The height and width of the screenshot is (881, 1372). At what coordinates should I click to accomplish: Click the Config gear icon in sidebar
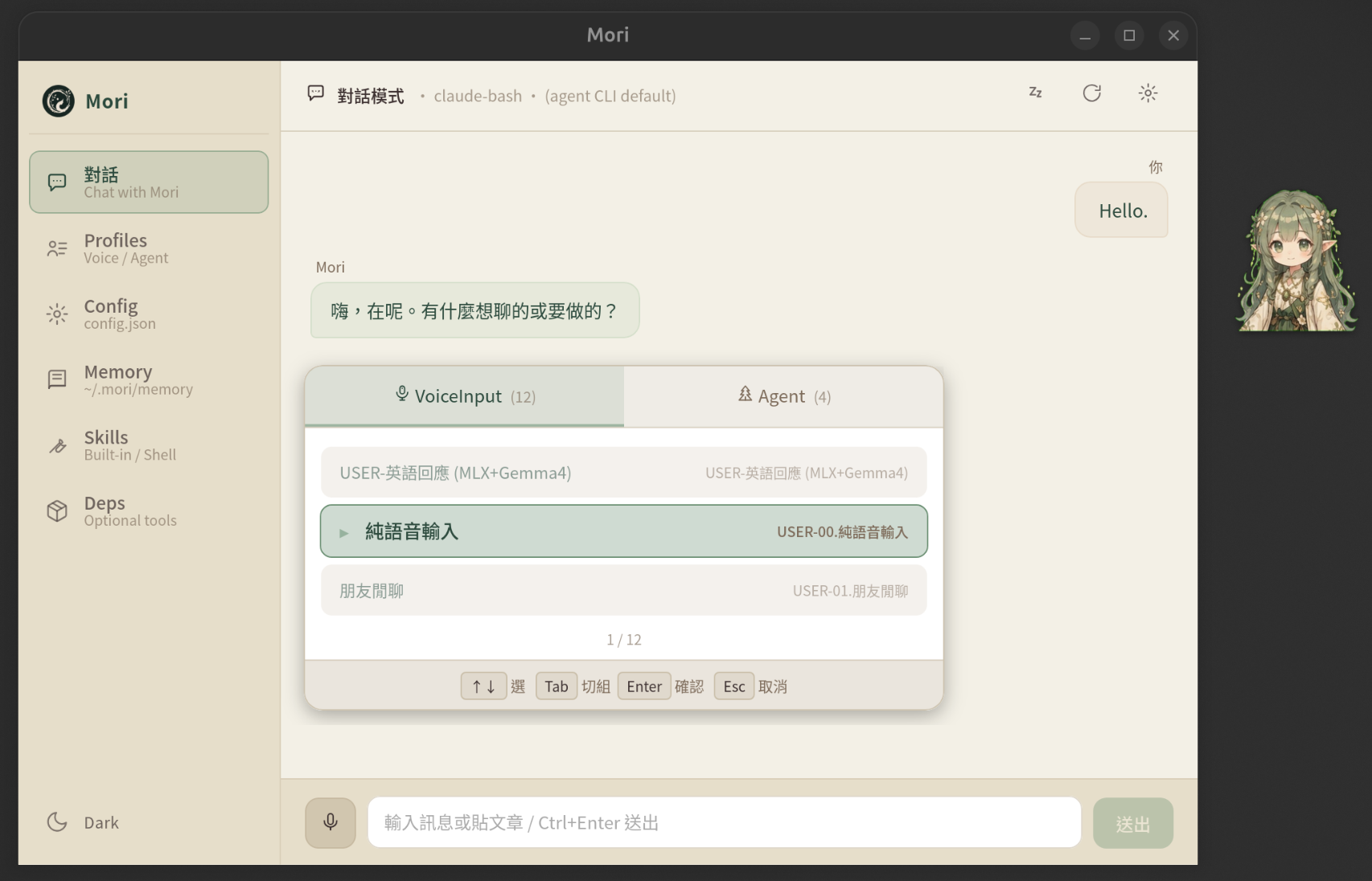[57, 313]
